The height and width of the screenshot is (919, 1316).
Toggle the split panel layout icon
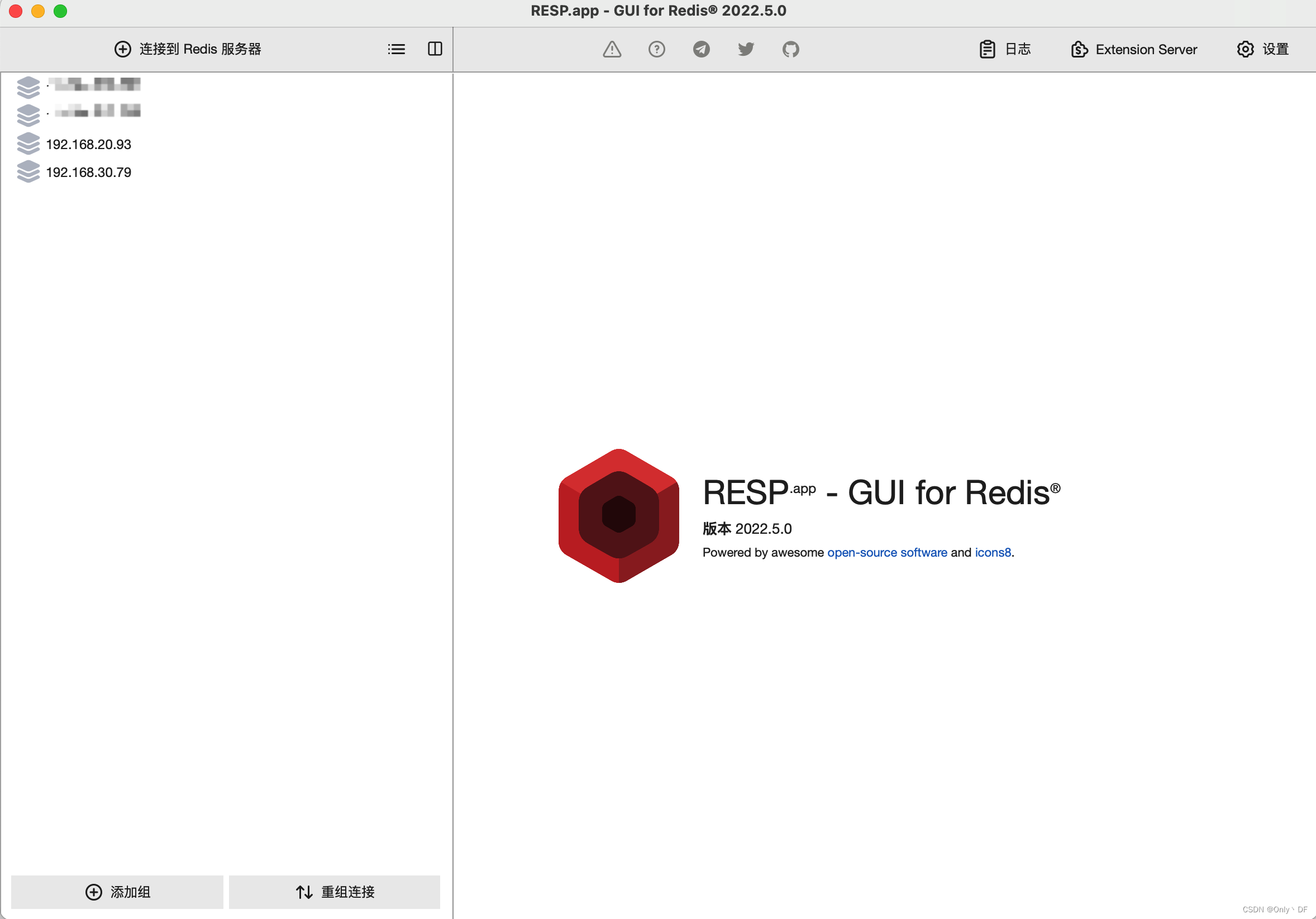pyautogui.click(x=435, y=49)
